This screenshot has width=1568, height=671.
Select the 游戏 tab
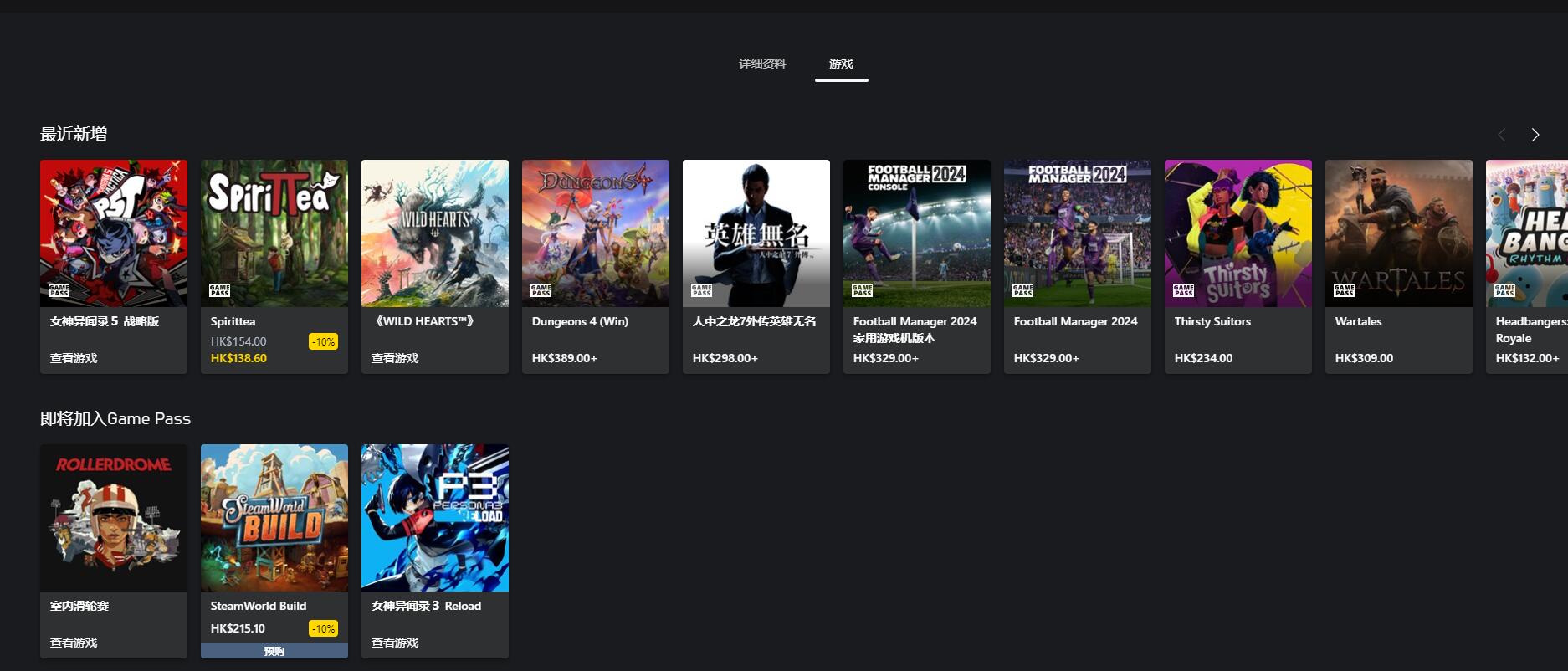tap(841, 64)
